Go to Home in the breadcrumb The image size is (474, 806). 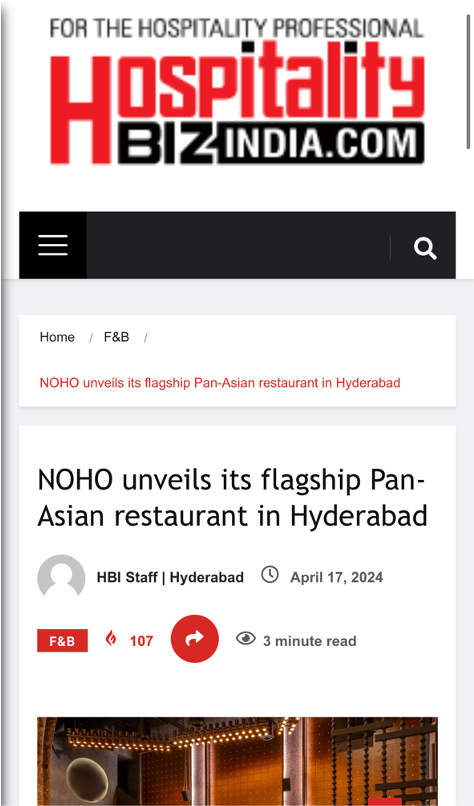coord(57,337)
